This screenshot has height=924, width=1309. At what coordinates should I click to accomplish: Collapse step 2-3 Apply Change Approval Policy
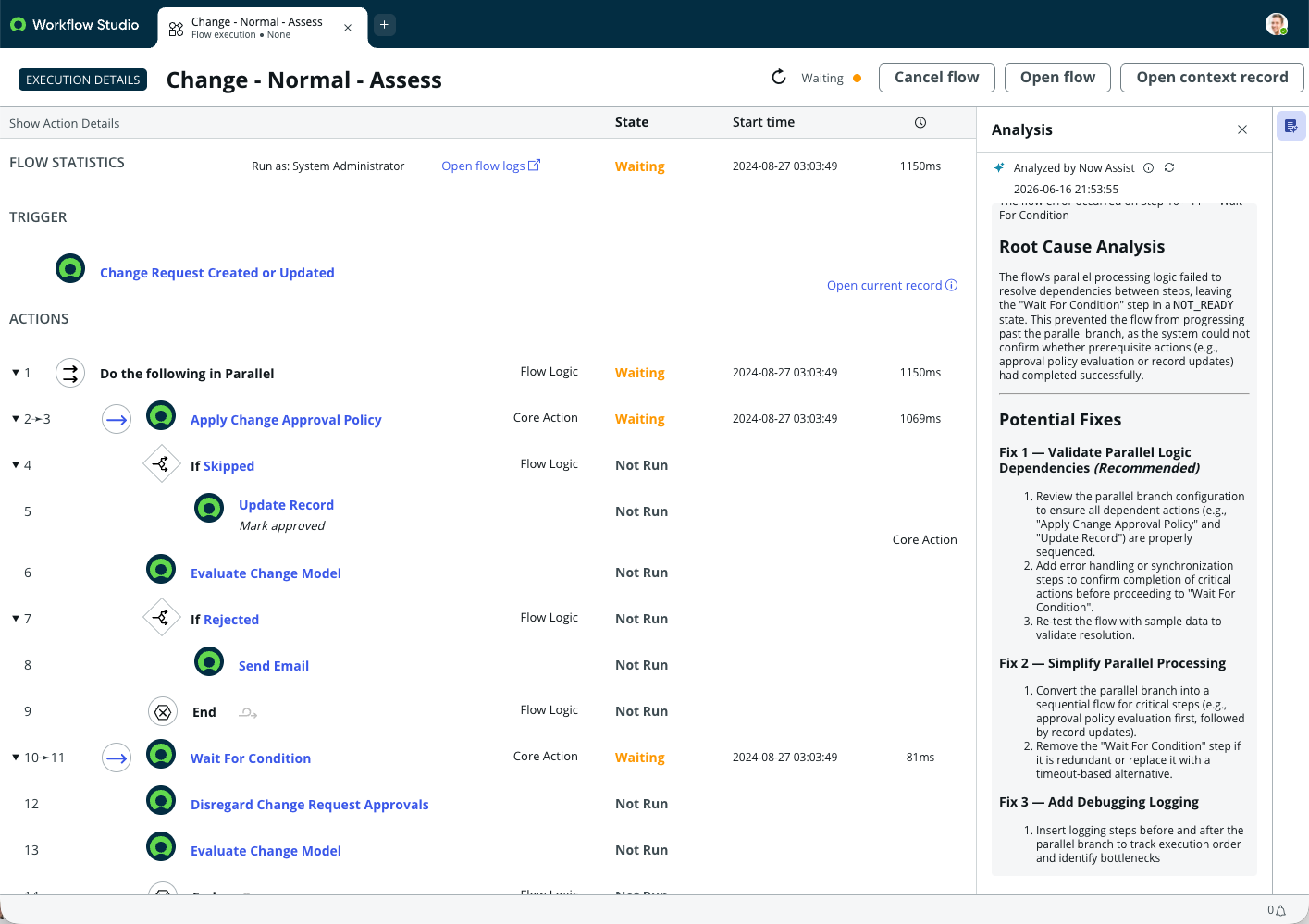coord(16,419)
